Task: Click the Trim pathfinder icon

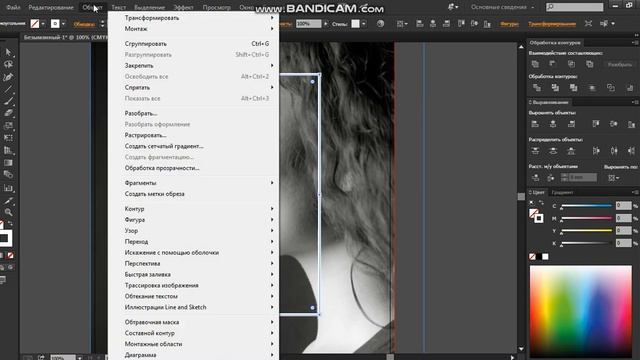Action: pyautogui.click(x=555, y=88)
